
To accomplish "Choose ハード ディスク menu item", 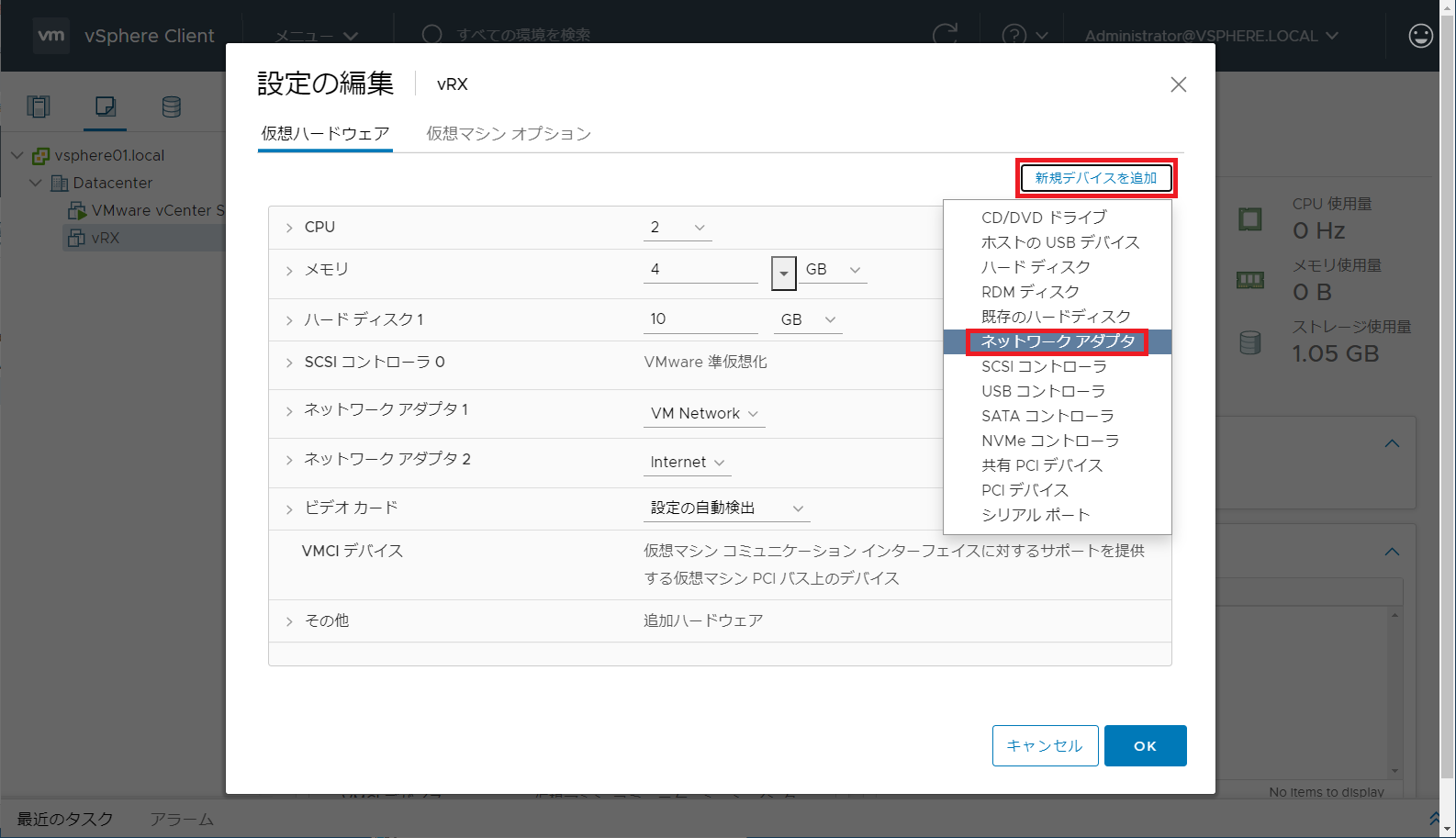I will point(1058,267).
